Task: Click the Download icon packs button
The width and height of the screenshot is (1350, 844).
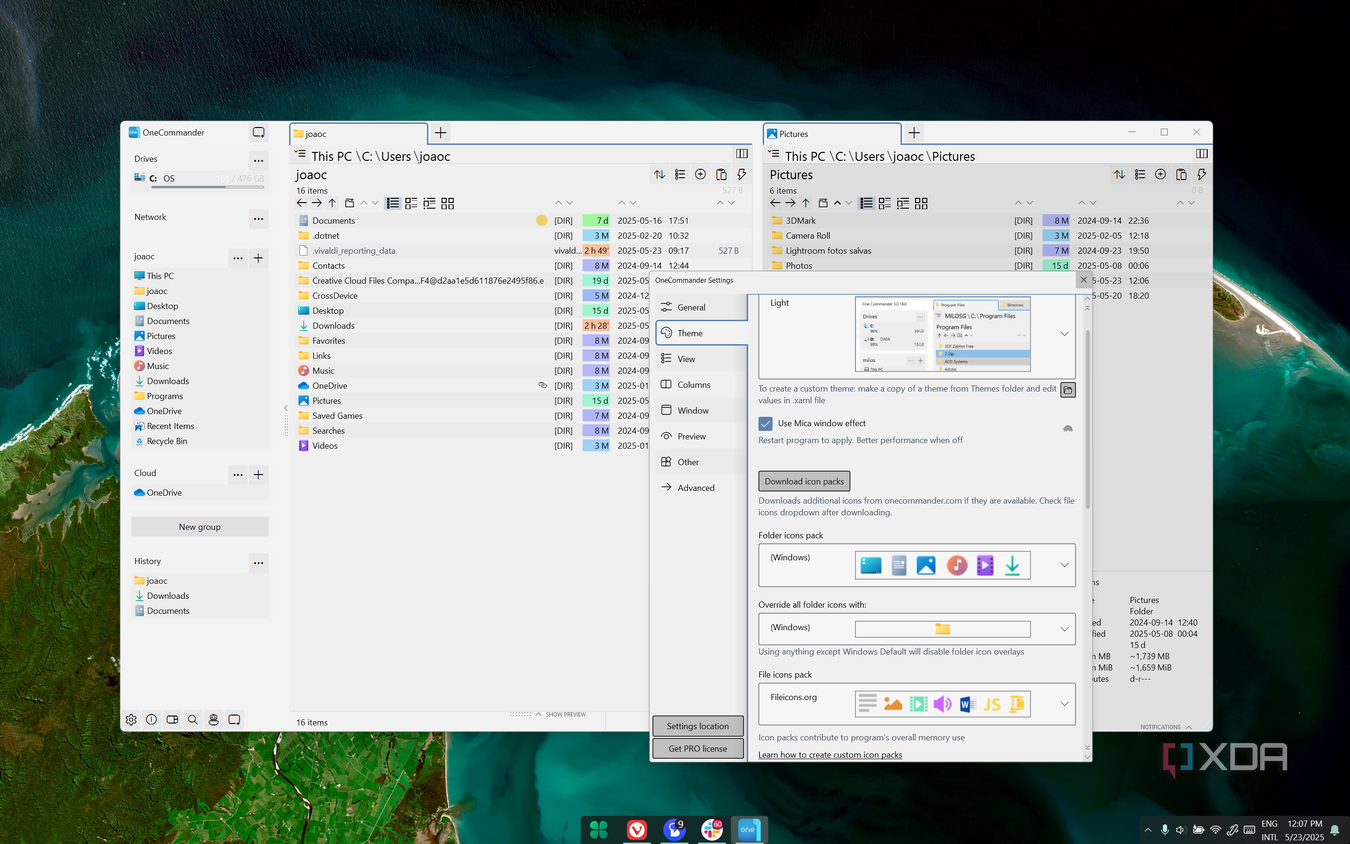Action: 804,481
